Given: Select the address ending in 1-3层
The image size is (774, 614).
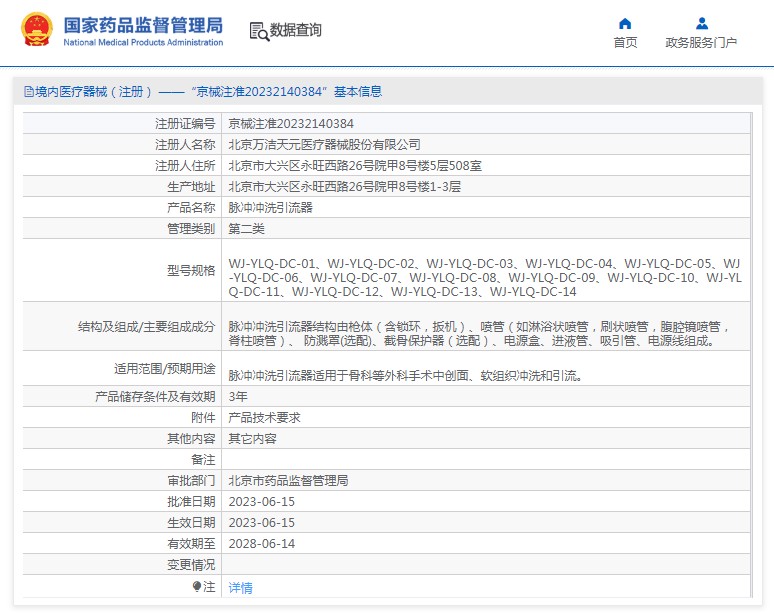Looking at the screenshot, I should point(345,187).
